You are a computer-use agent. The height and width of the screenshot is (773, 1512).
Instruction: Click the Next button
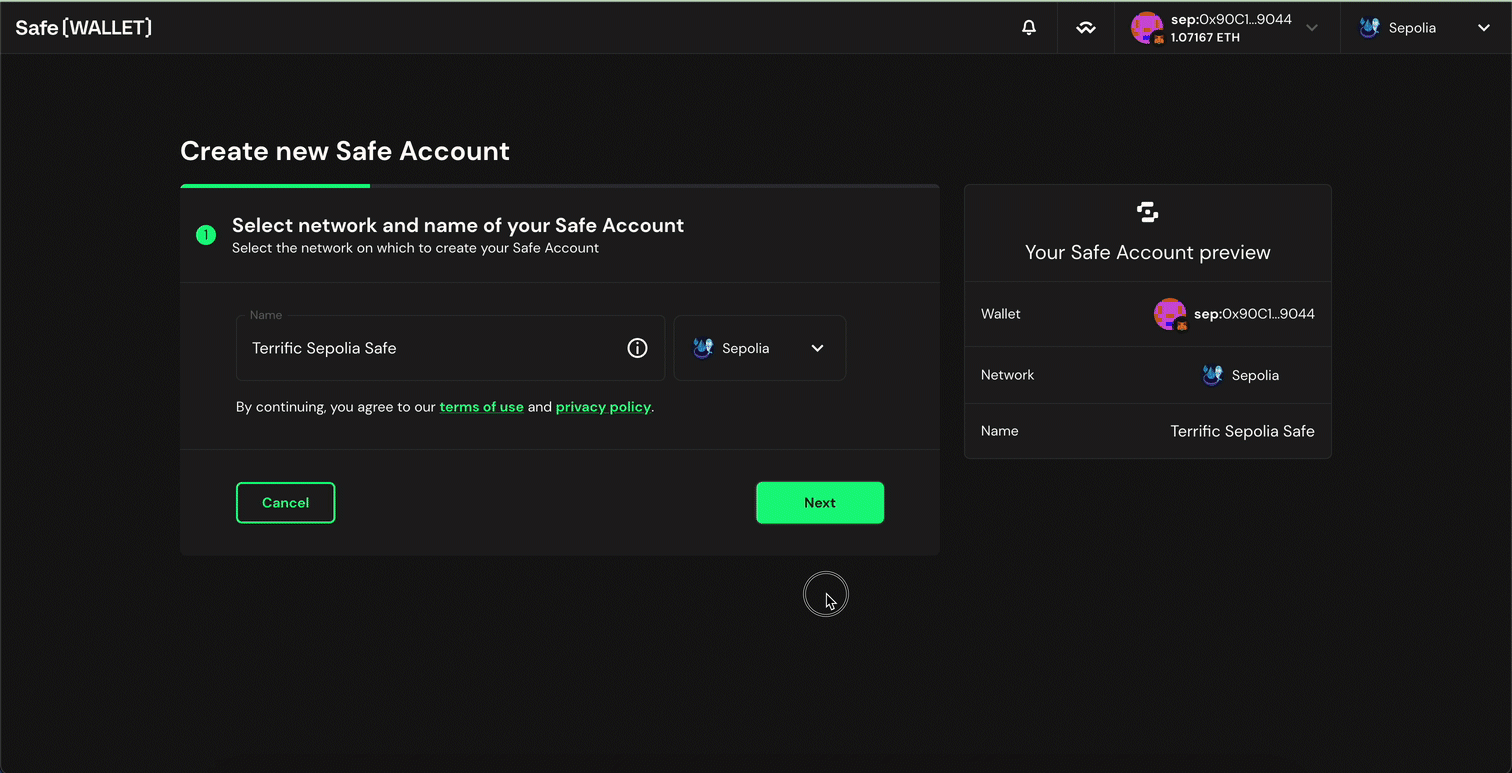(820, 503)
